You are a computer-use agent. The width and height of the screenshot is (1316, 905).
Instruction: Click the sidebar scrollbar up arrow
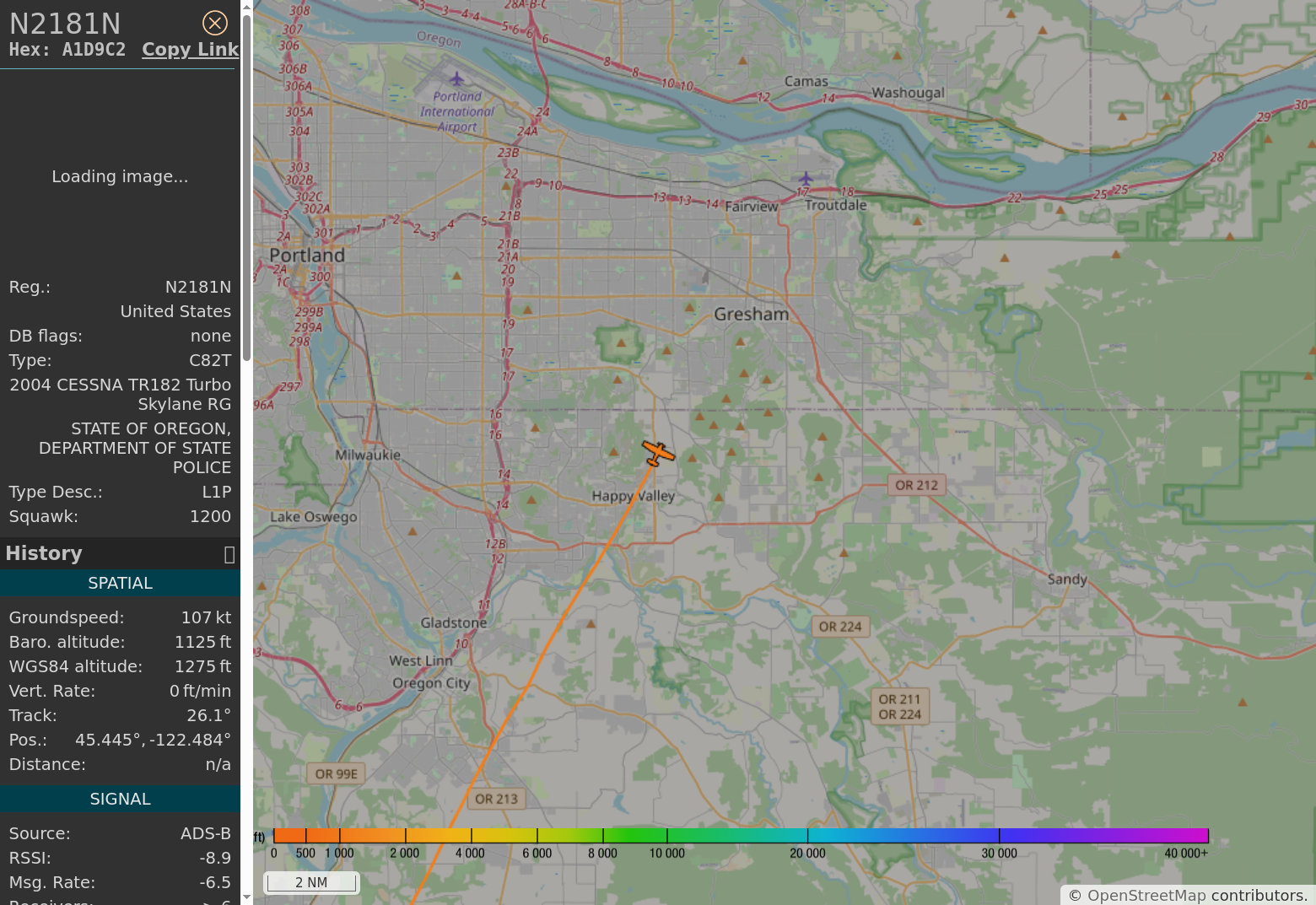click(x=246, y=7)
